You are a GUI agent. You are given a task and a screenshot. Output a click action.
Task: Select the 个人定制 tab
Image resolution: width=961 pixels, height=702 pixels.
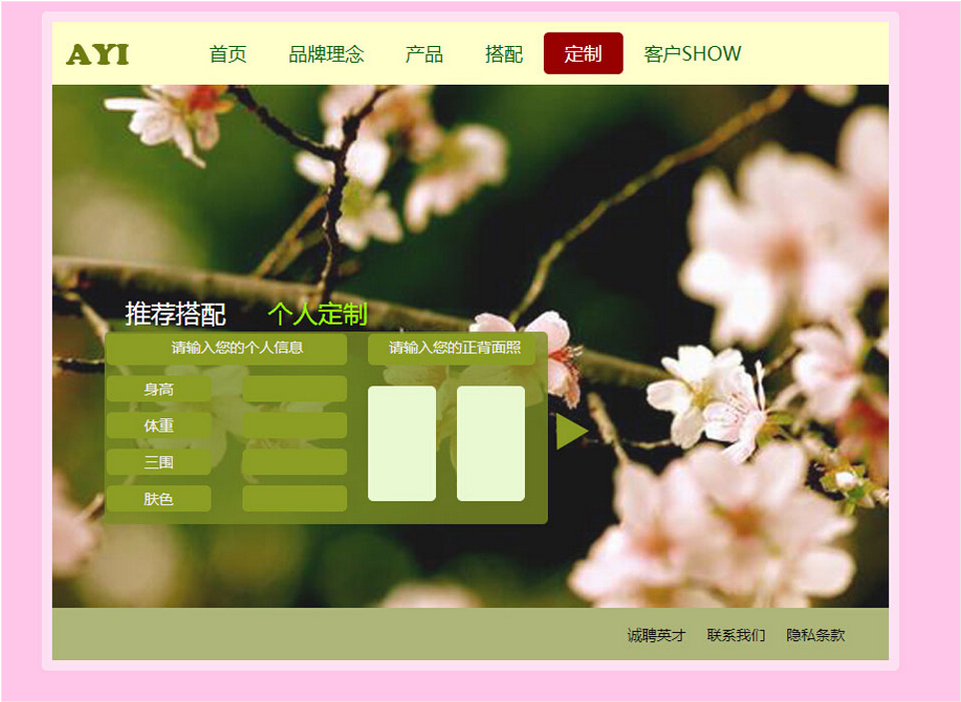coord(317,315)
